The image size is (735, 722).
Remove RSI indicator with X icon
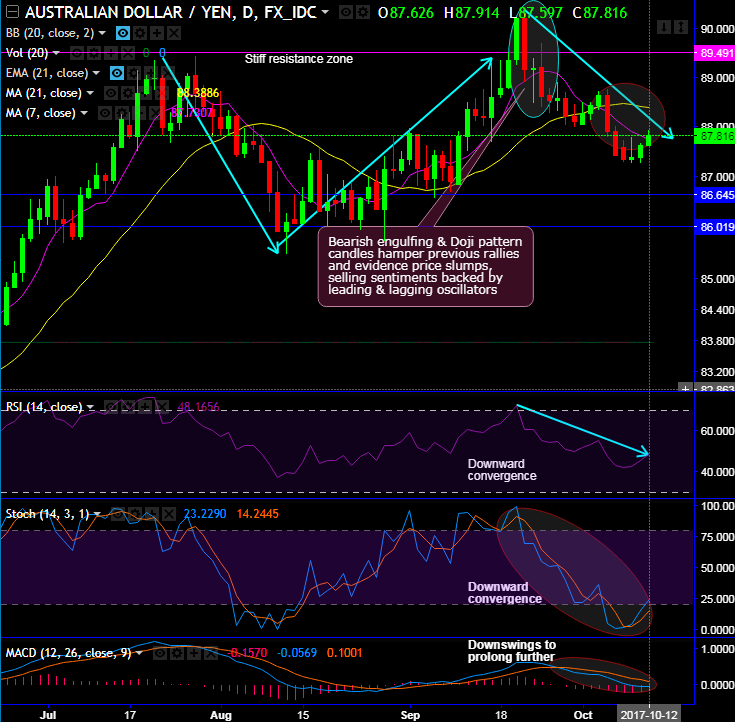[x=161, y=407]
